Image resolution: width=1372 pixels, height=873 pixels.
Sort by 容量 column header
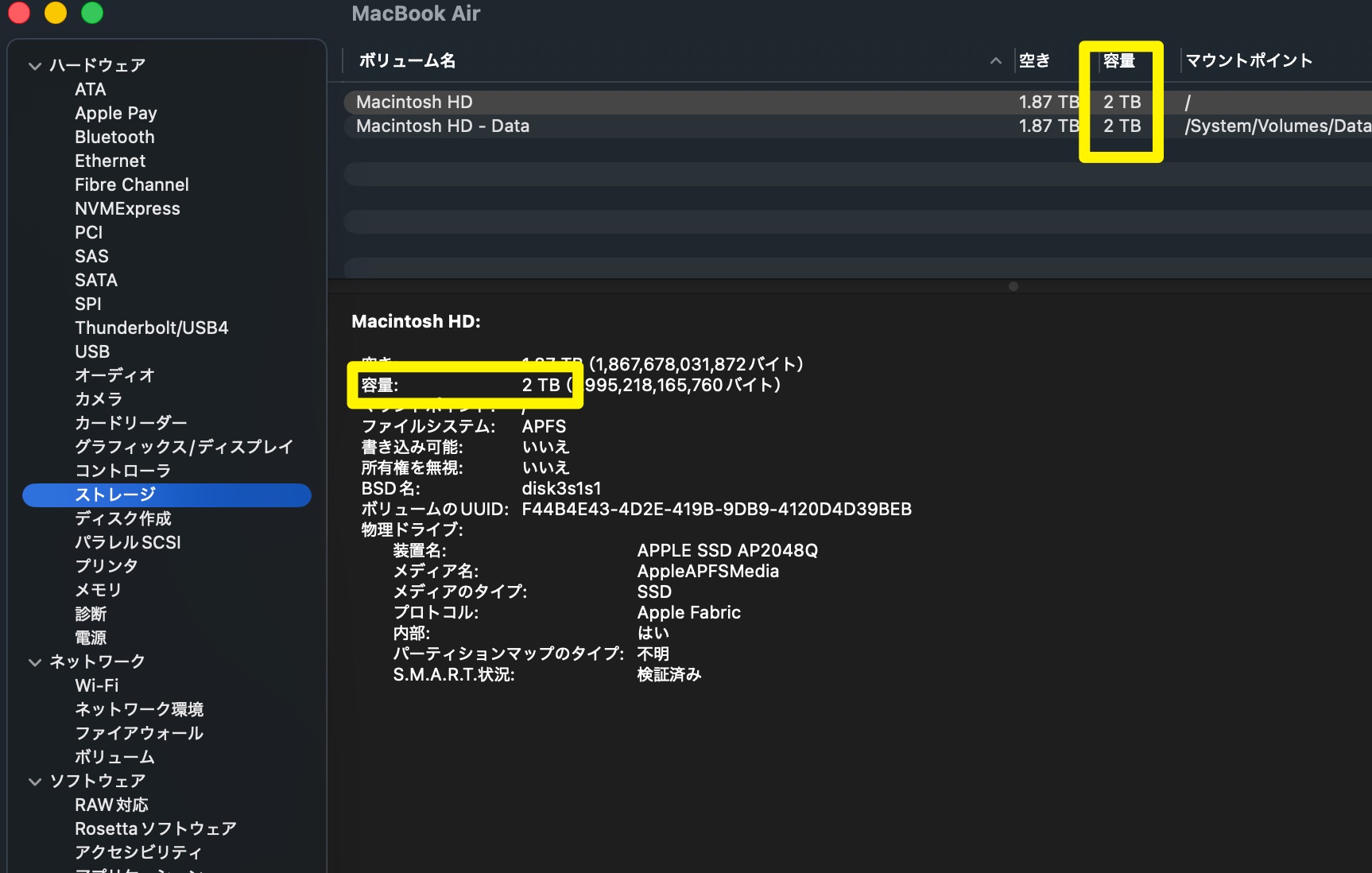pos(1119,61)
